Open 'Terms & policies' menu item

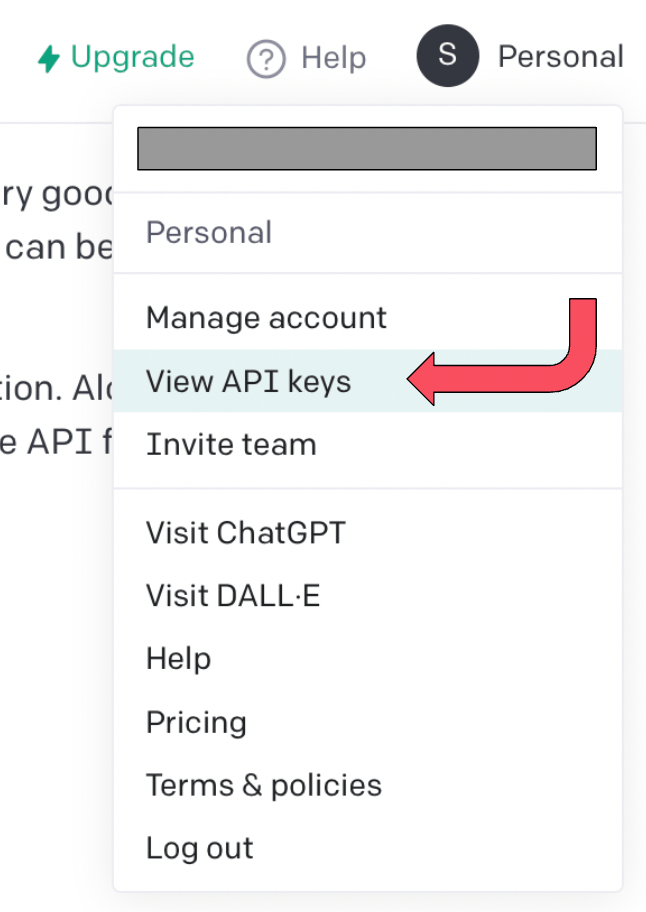coord(263,785)
